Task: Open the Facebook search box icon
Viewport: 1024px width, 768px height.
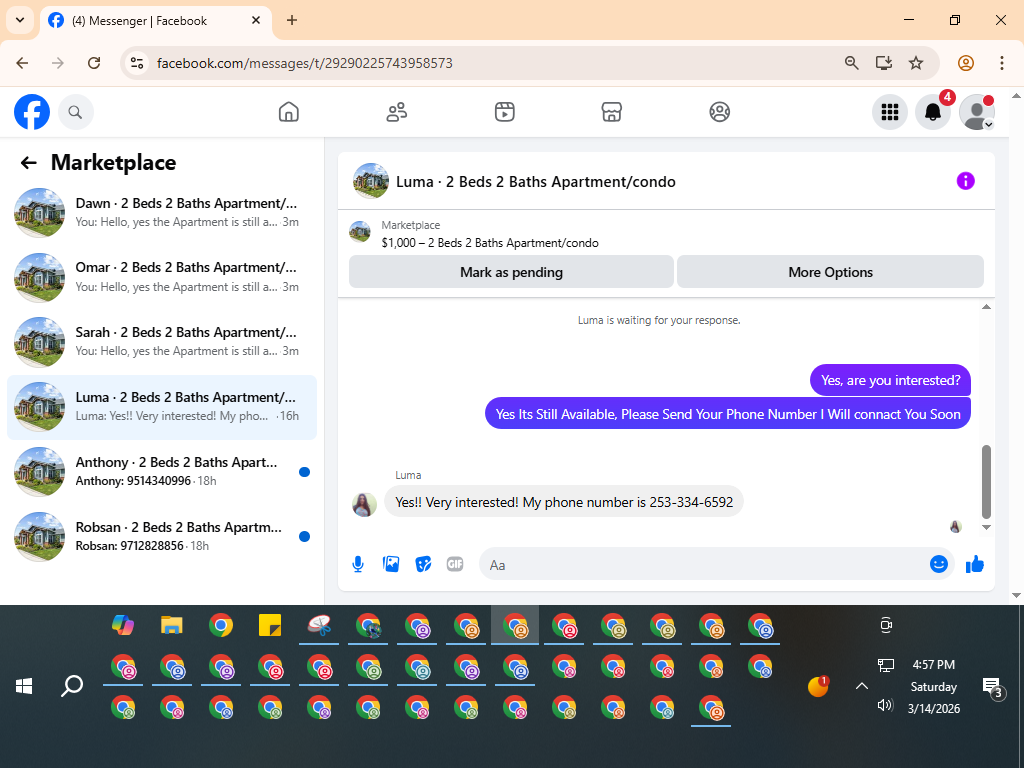Action: (x=76, y=112)
